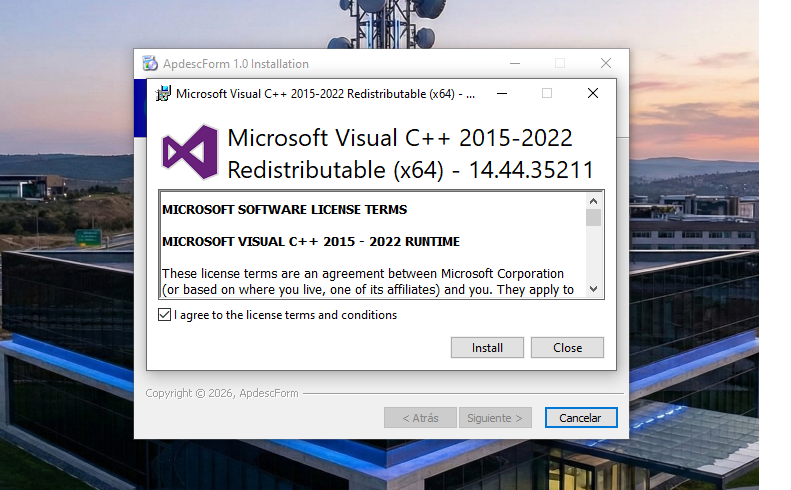Uncheck the license terms agreement checkbox
The height and width of the screenshot is (490, 791).
click(x=164, y=315)
